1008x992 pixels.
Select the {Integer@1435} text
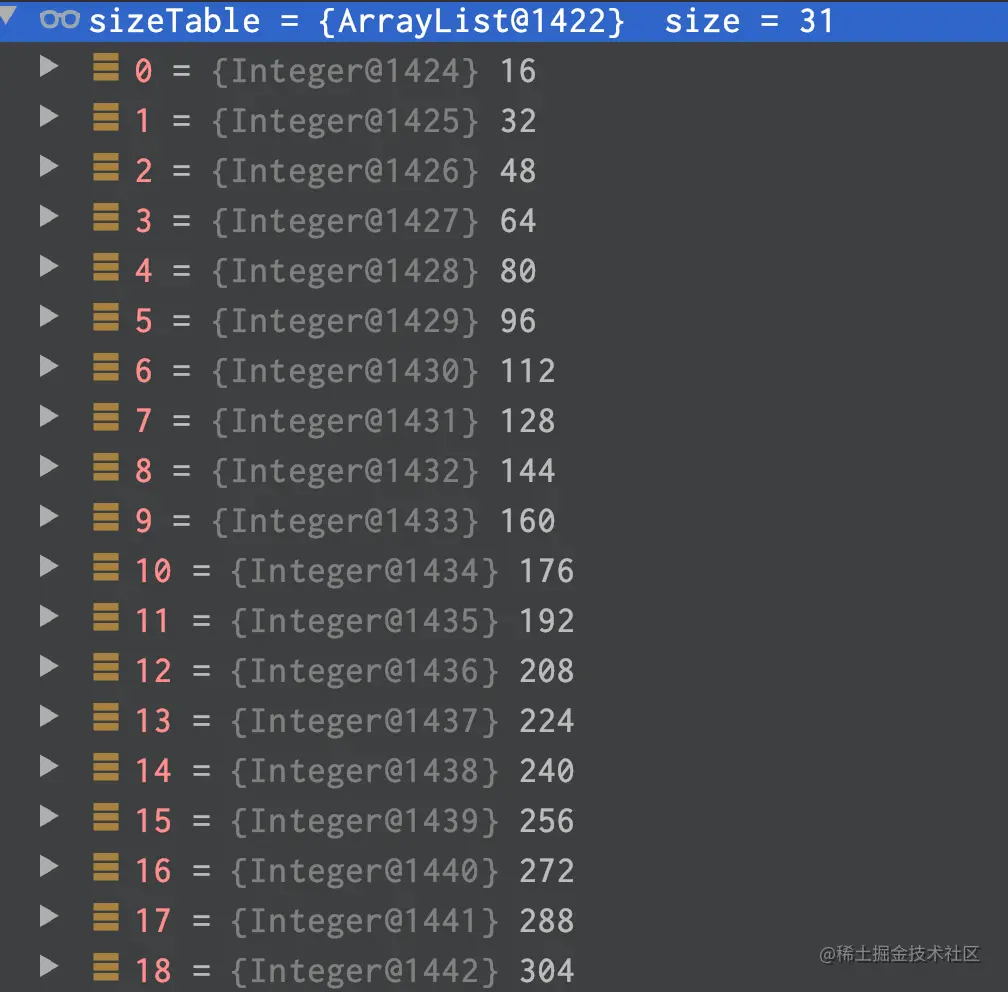tap(364, 621)
